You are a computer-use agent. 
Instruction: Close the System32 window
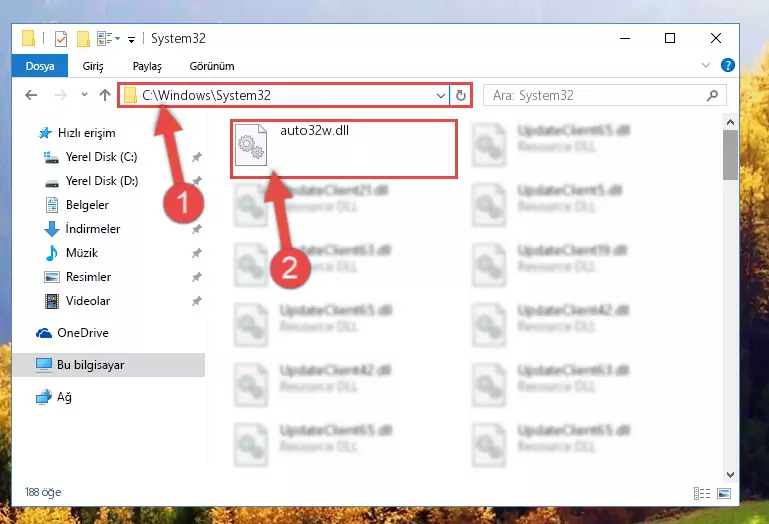coord(716,38)
